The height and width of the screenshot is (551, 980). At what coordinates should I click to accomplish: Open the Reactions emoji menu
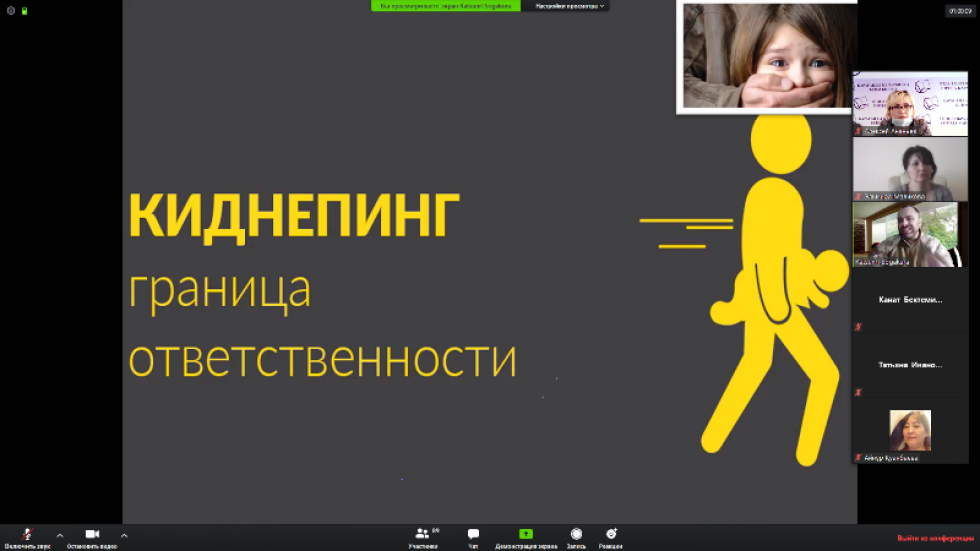(x=611, y=535)
